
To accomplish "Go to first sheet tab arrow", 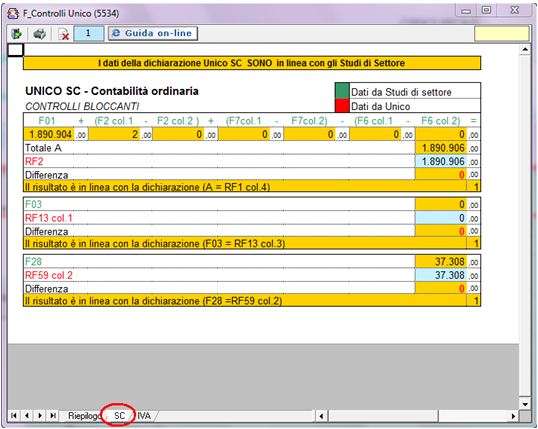I will point(13,416).
